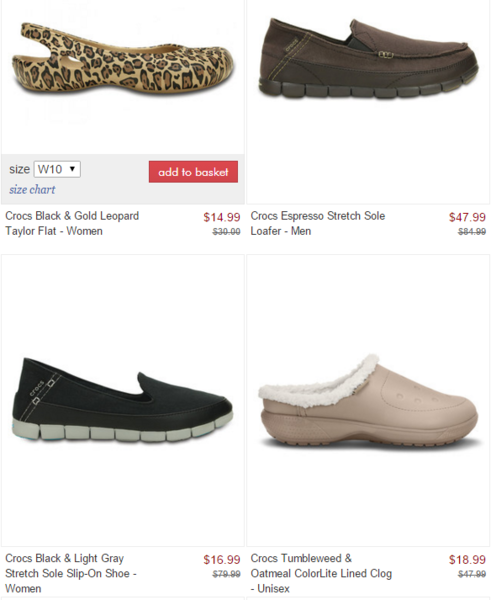The width and height of the screenshot is (491, 600).
Task: Click the Espresso Stretch Sole Loafer image
Action: coord(368,57)
